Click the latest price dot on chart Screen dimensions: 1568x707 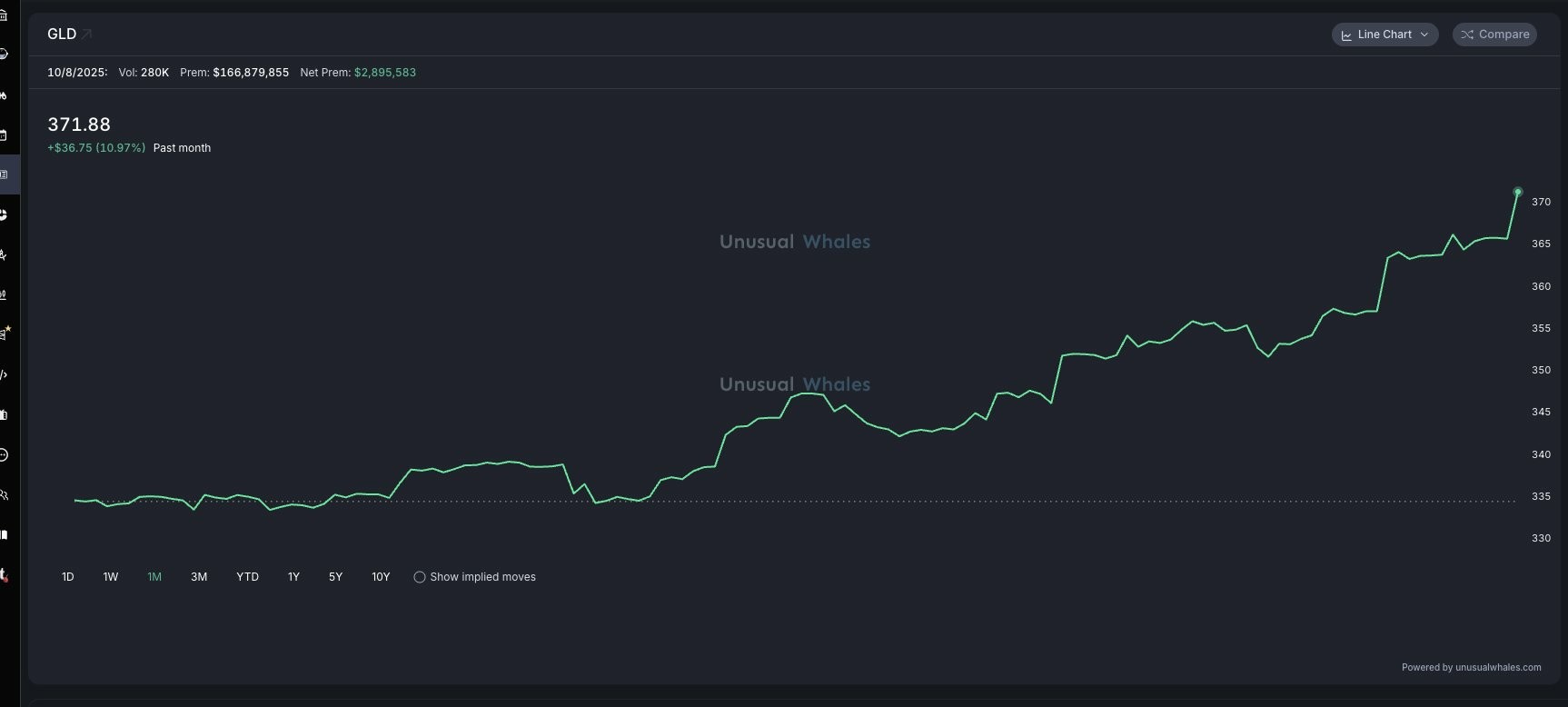(x=1517, y=192)
